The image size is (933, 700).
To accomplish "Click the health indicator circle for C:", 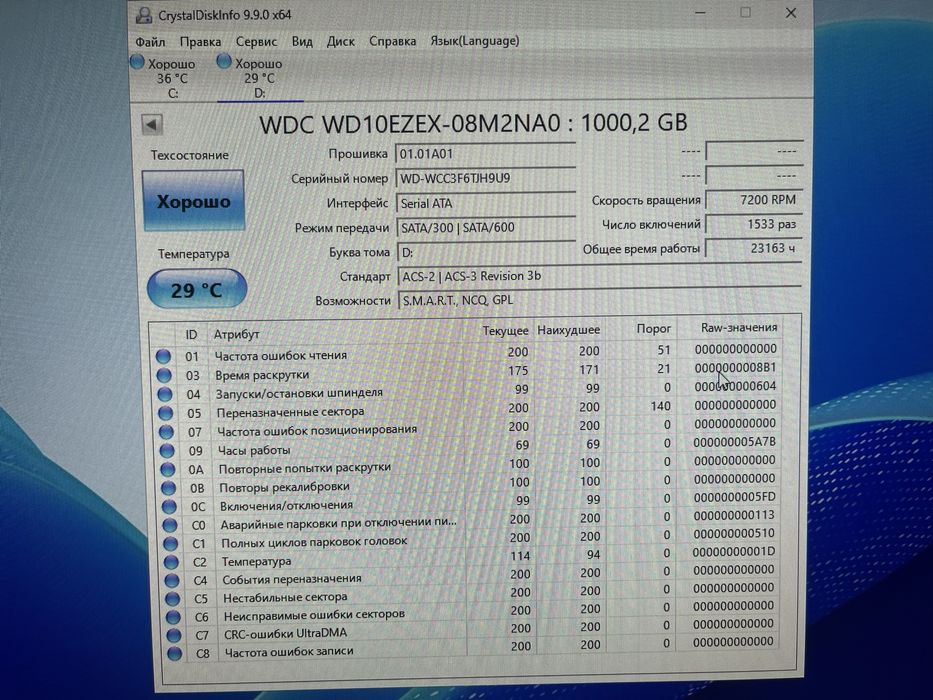I will tap(137, 62).
